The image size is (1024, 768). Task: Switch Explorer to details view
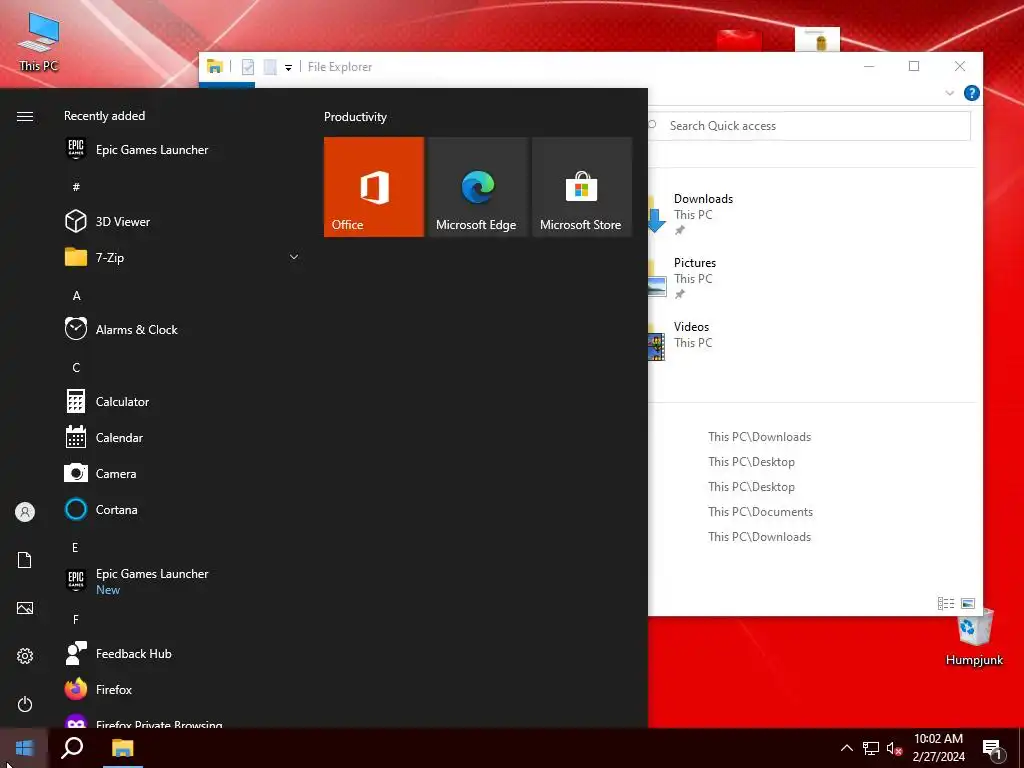[946, 604]
